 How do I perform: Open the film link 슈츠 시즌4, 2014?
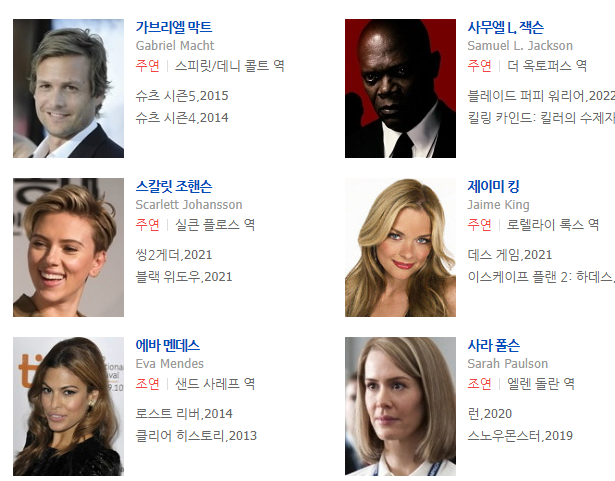(x=182, y=118)
